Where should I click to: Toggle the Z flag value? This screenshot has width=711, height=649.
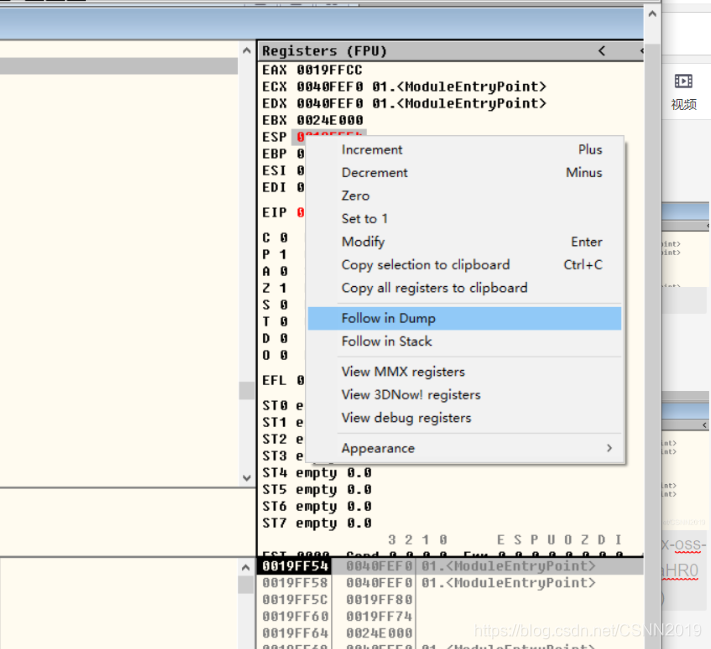[x=284, y=288]
